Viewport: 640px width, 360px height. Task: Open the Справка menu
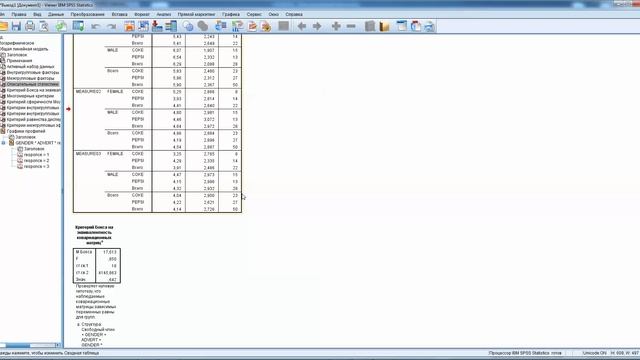click(x=294, y=14)
